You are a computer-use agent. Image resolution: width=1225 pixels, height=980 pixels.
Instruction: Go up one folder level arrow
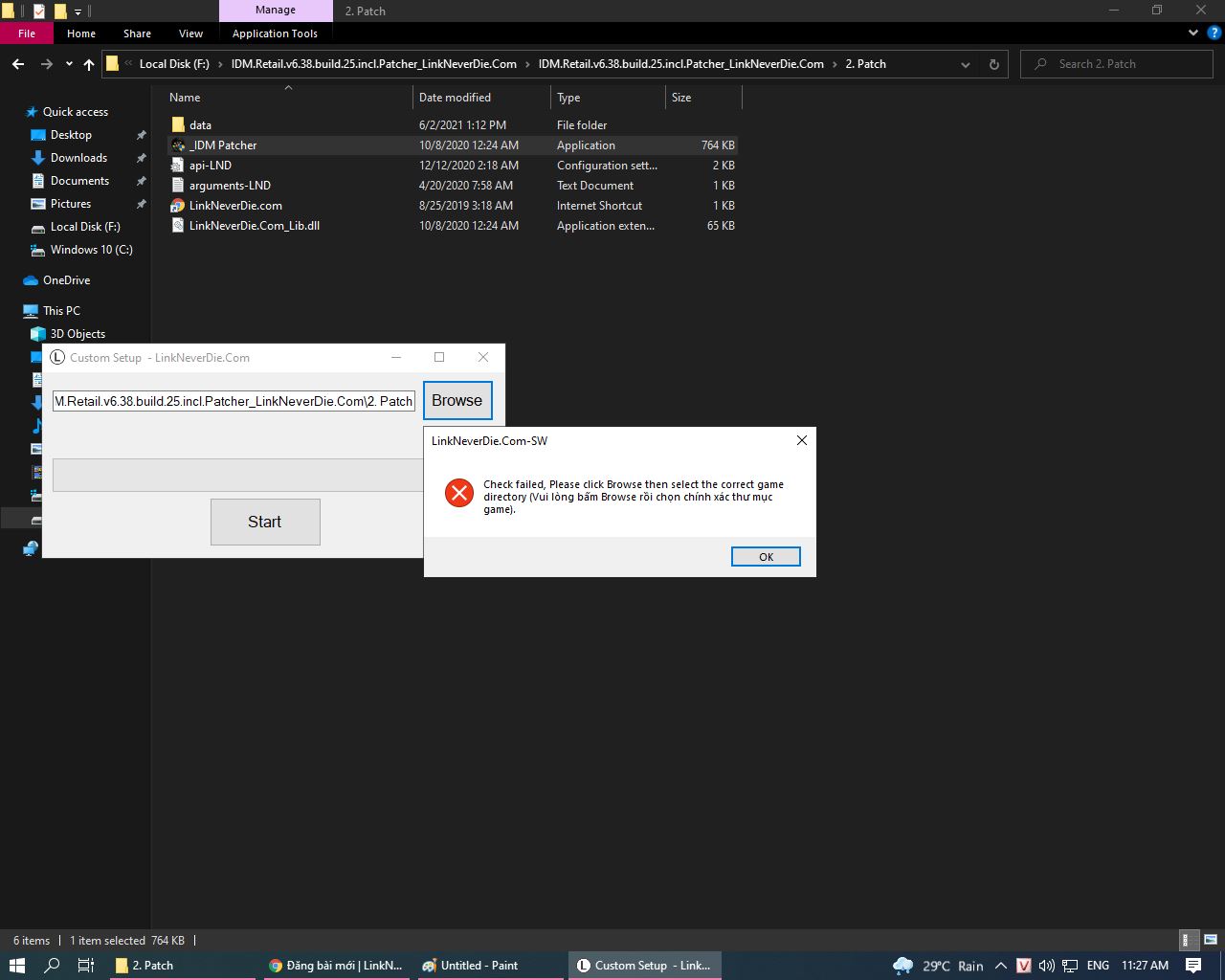(x=89, y=64)
